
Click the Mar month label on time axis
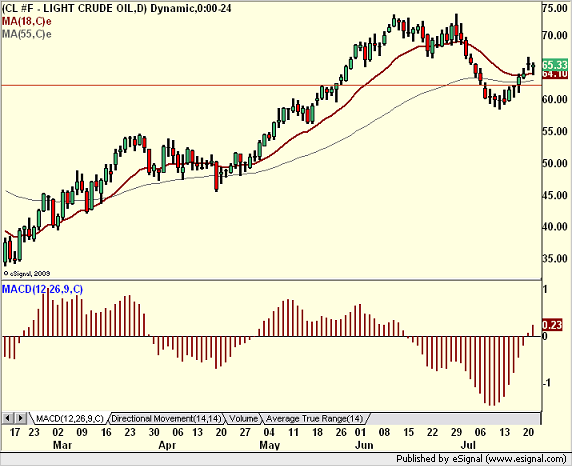click(62, 445)
